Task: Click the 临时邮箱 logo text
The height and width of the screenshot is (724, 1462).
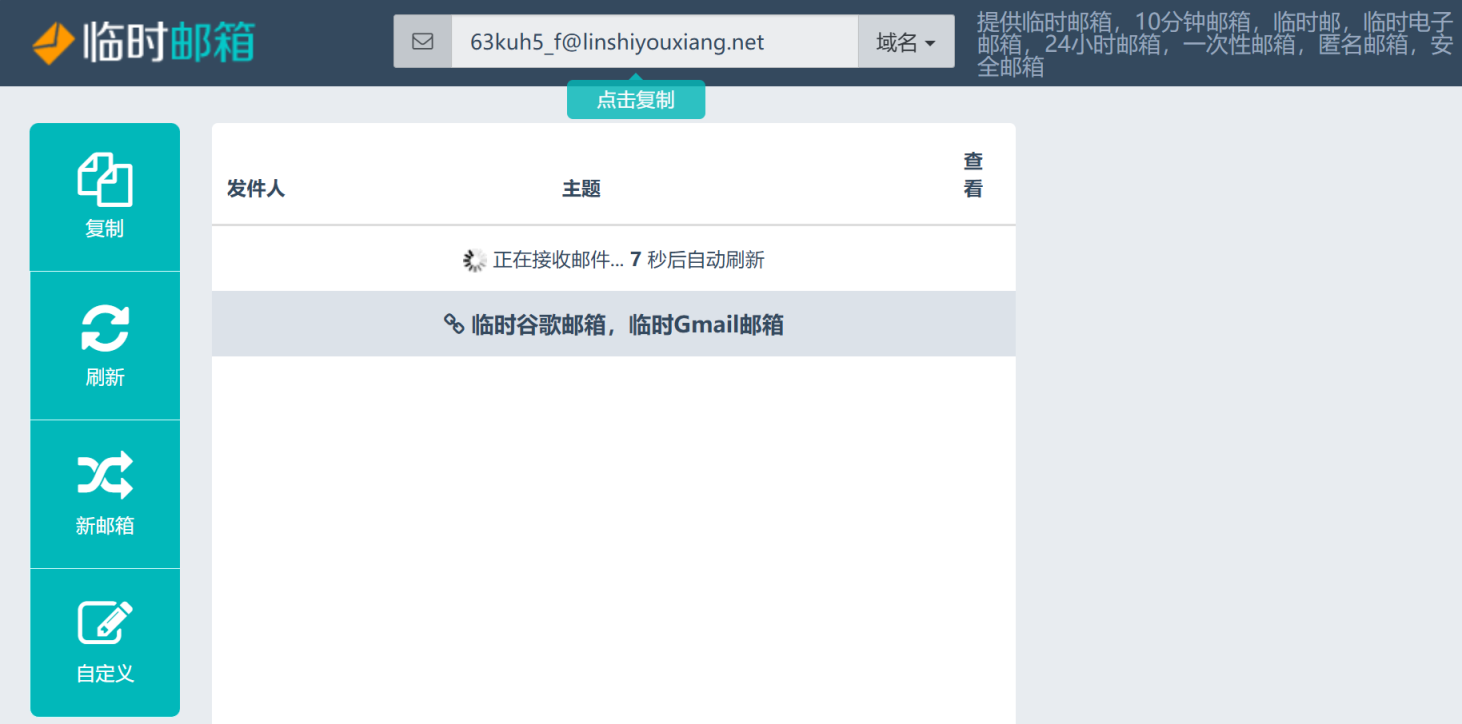Action: click(x=168, y=43)
